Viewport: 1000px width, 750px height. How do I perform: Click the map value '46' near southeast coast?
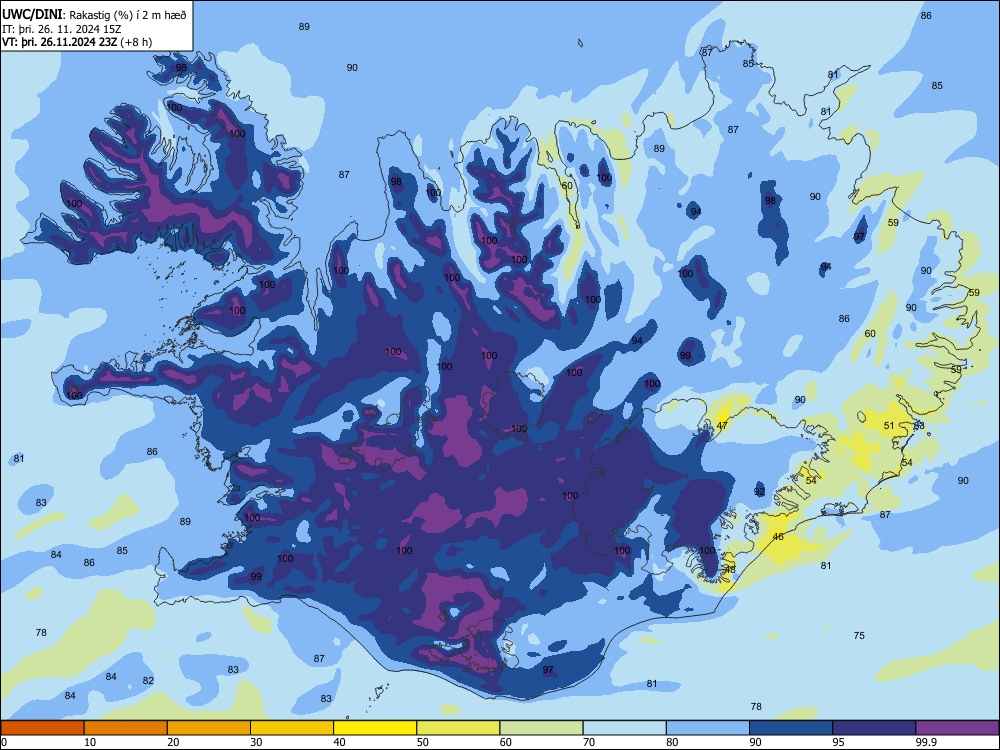778,536
